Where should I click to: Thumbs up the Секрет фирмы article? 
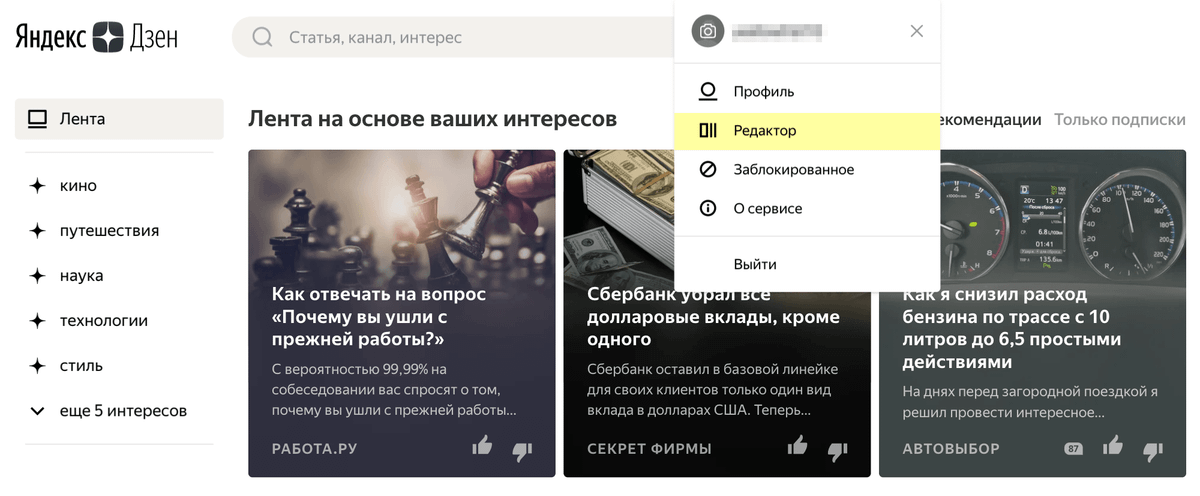(x=798, y=446)
